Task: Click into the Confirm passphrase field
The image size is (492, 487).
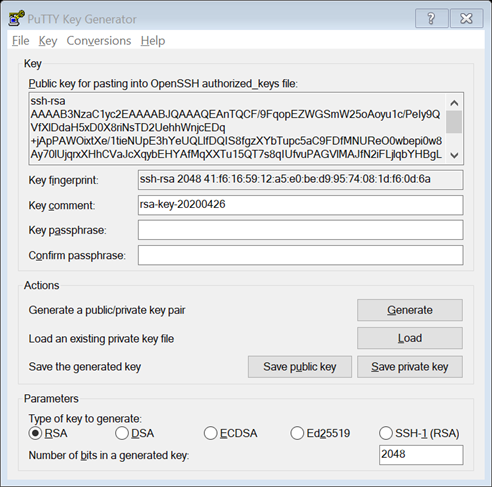Action: (300, 255)
